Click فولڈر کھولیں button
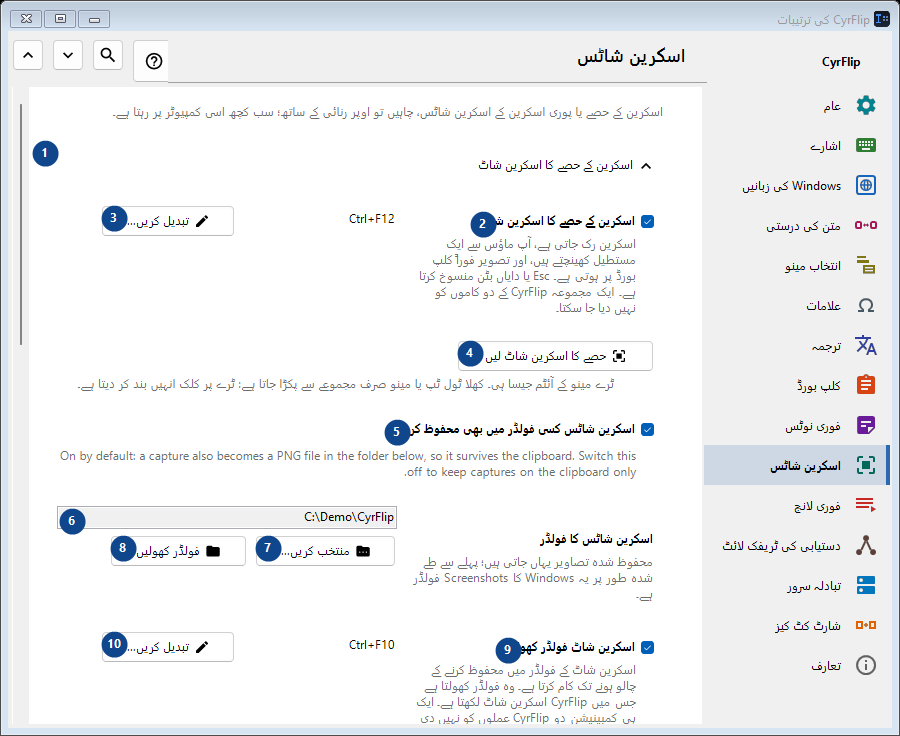Viewport: 900px width, 736px height. [178, 551]
